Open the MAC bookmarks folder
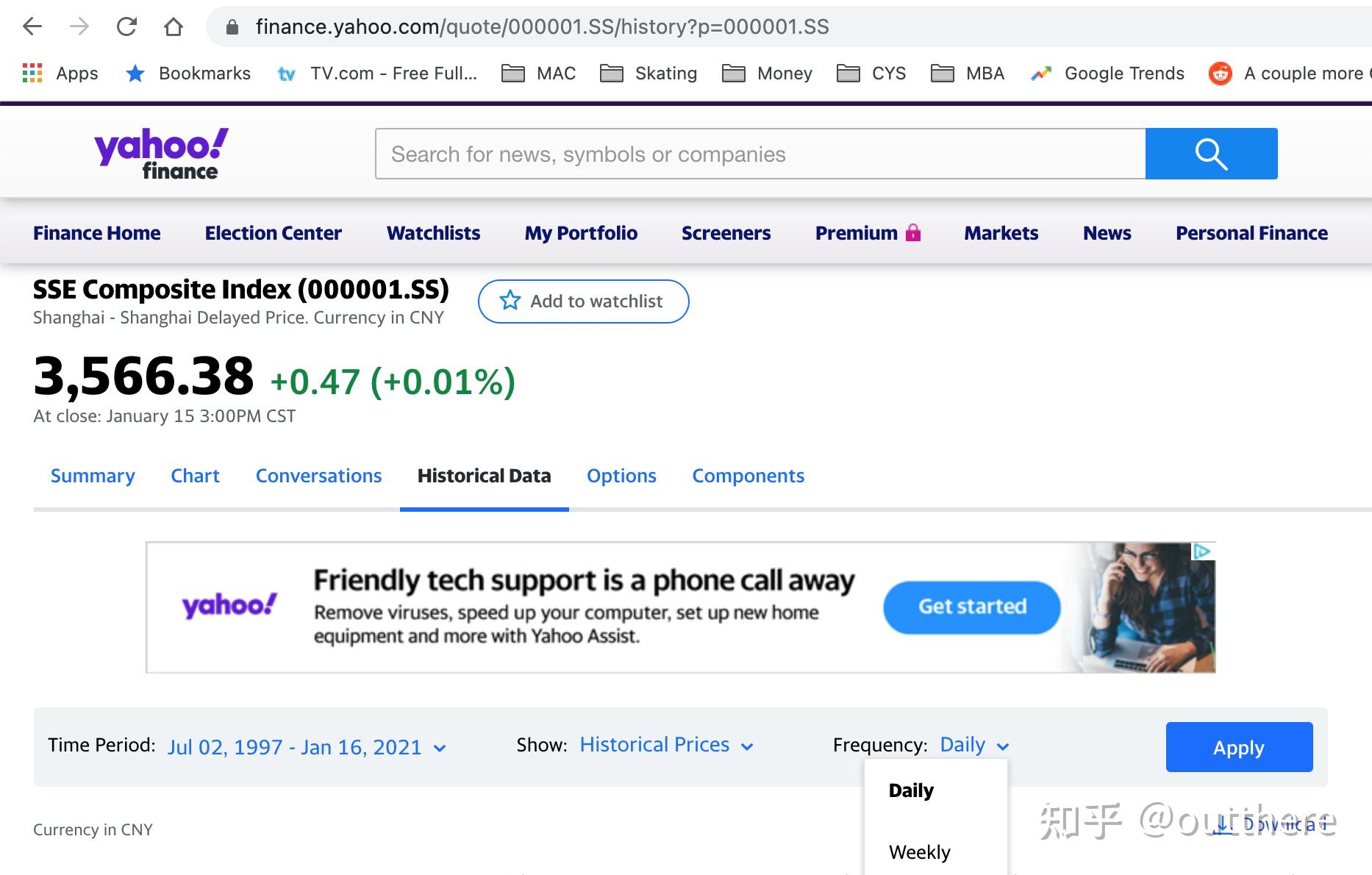 click(539, 74)
